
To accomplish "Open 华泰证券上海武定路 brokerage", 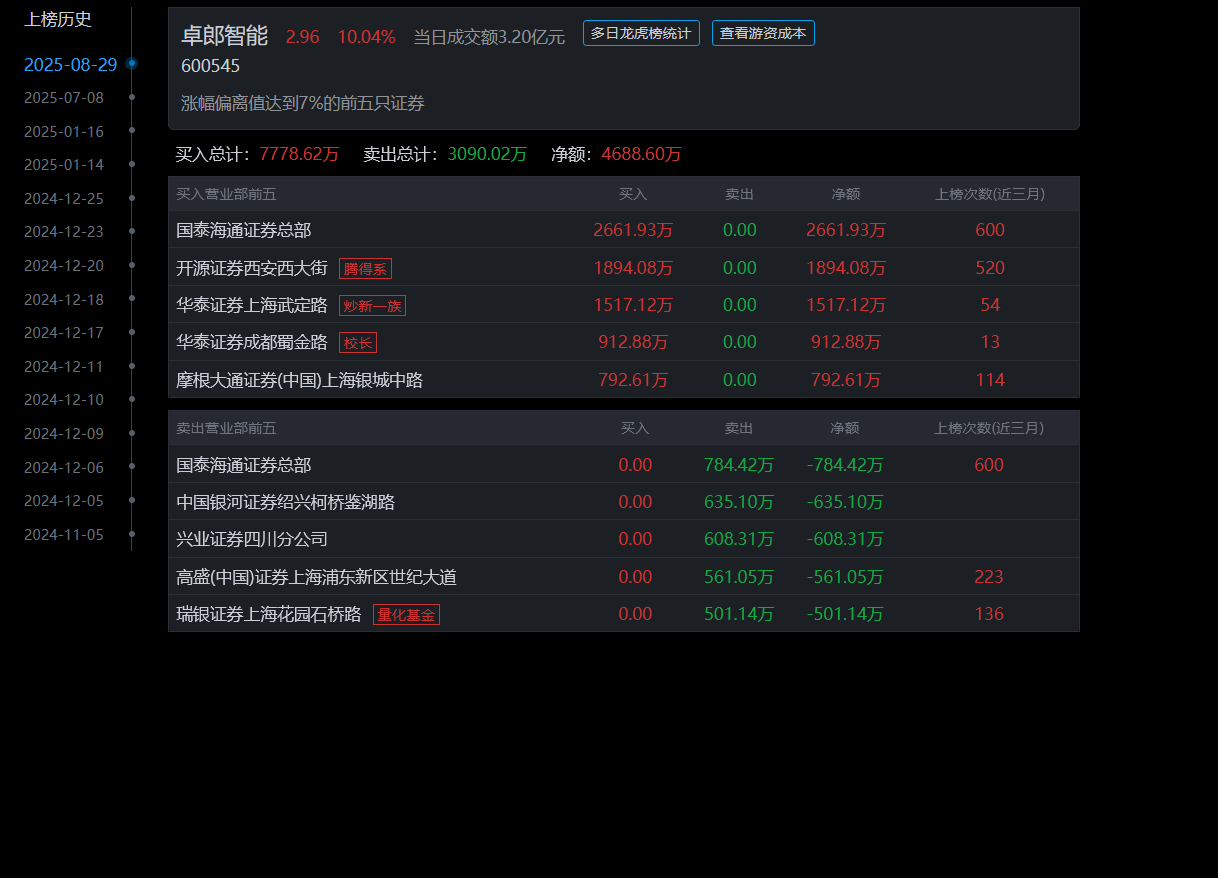I will [252, 305].
